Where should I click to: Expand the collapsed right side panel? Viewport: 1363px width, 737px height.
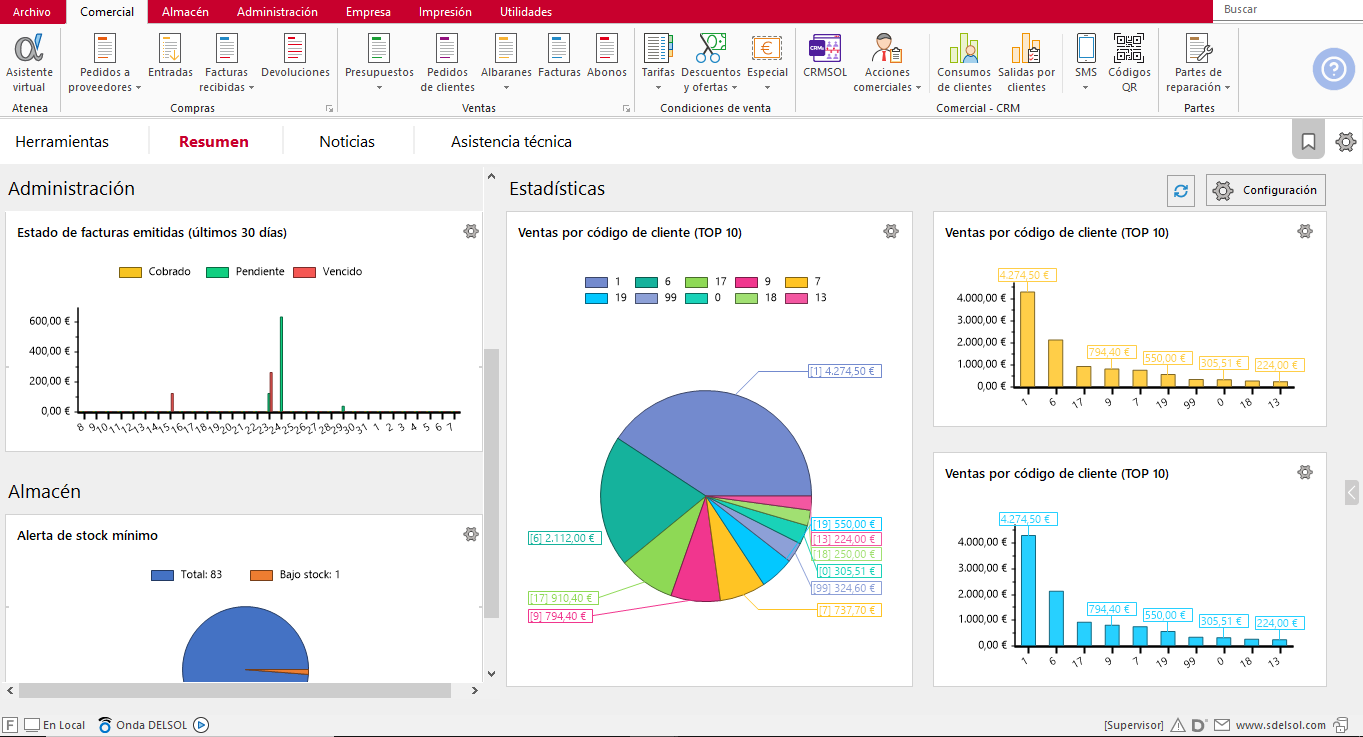[x=1352, y=492]
